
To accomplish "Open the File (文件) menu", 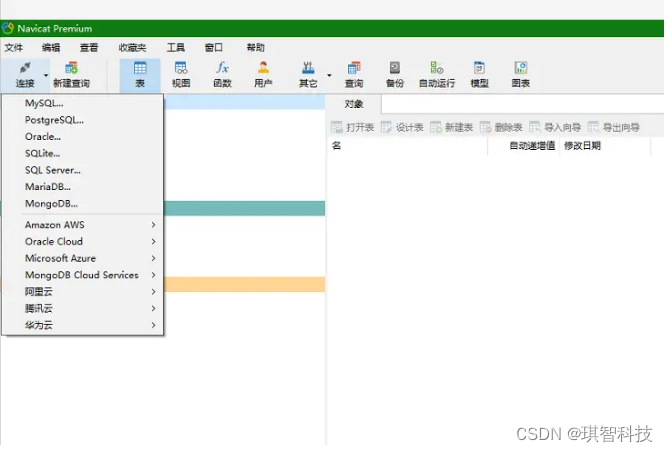I will click(14, 47).
